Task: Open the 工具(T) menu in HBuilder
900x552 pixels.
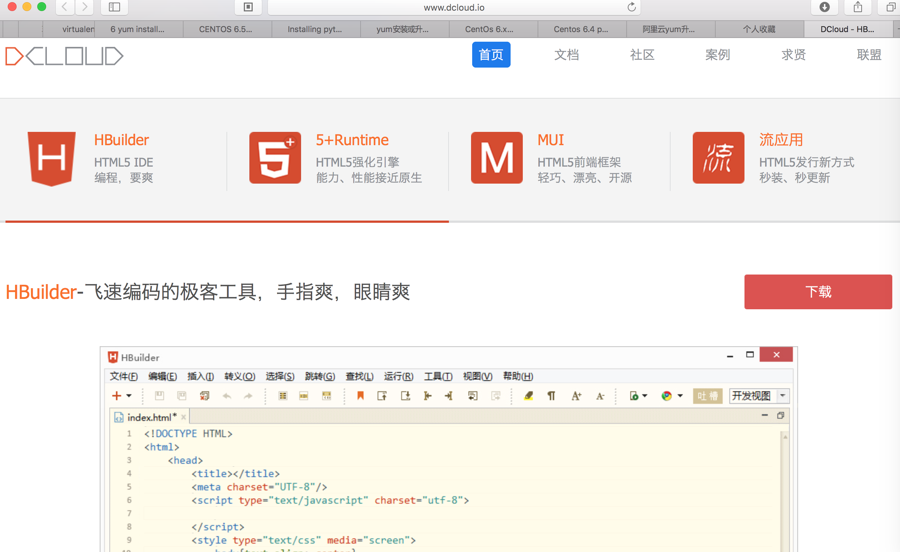Action: pyautogui.click(x=438, y=376)
